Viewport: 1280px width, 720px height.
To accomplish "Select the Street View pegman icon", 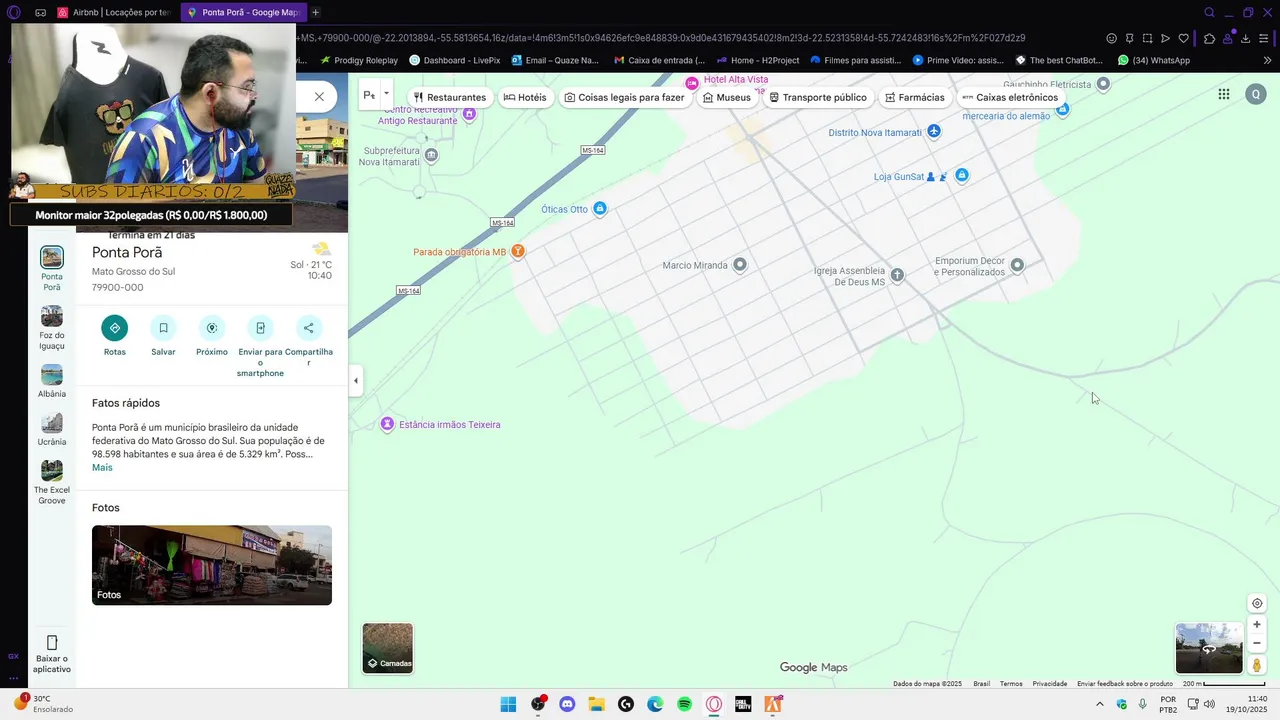I will (1257, 665).
